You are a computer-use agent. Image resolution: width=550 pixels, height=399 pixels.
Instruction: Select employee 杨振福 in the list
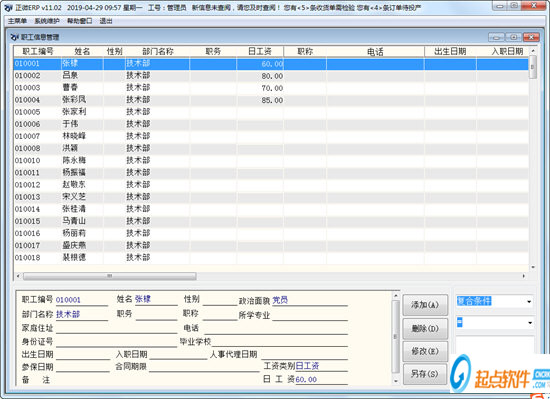pyautogui.click(x=271, y=173)
